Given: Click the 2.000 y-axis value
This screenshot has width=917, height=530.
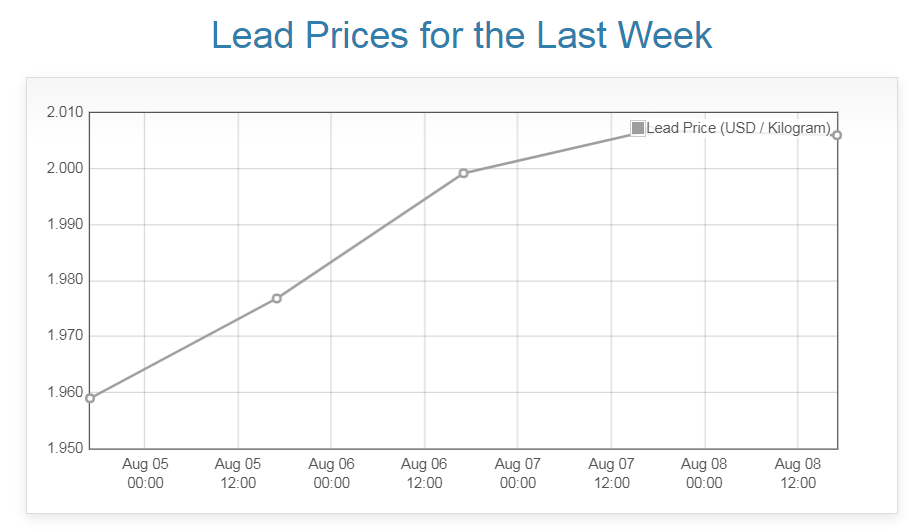Looking at the screenshot, I should tap(64, 168).
